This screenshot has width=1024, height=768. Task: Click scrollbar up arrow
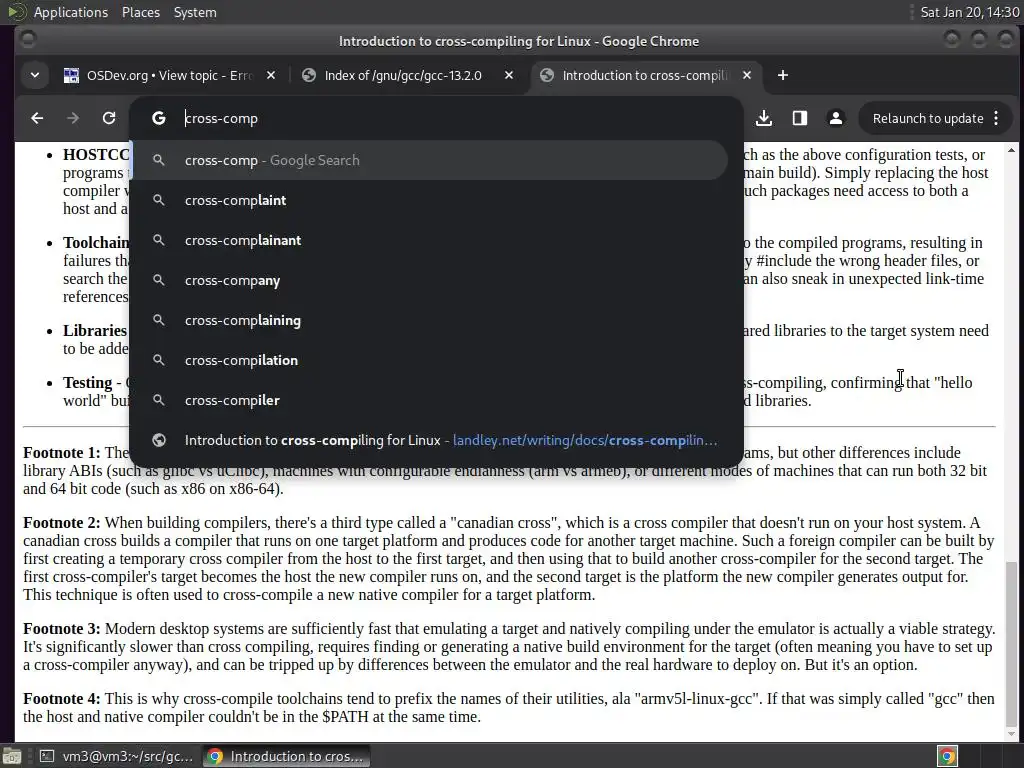(x=1011, y=150)
